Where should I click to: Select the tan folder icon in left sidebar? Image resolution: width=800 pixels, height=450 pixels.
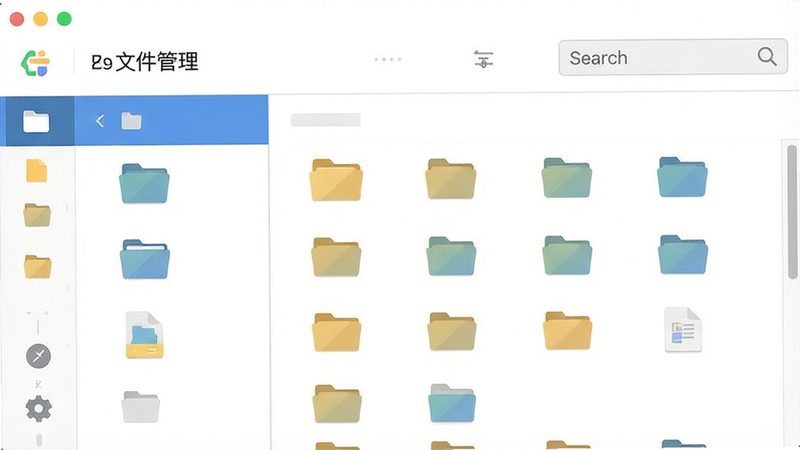point(37,215)
